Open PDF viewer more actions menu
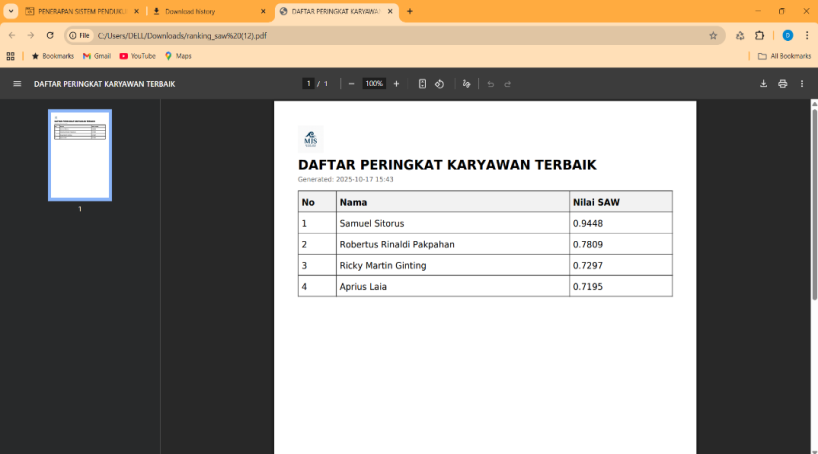Image resolution: width=818 pixels, height=454 pixels. (x=801, y=84)
